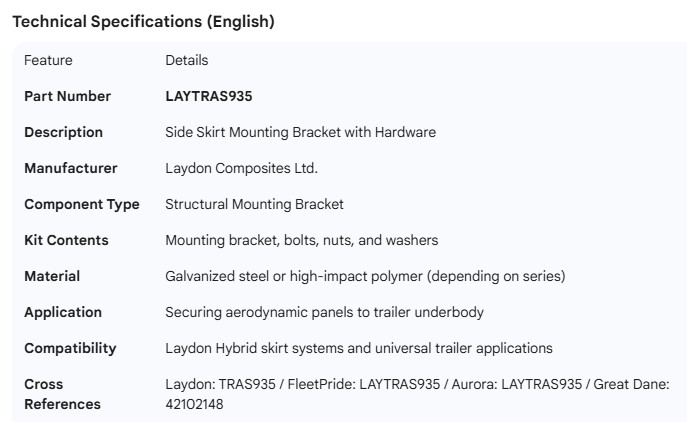Select the Details column header
The height and width of the screenshot is (426, 687).
pos(186,60)
